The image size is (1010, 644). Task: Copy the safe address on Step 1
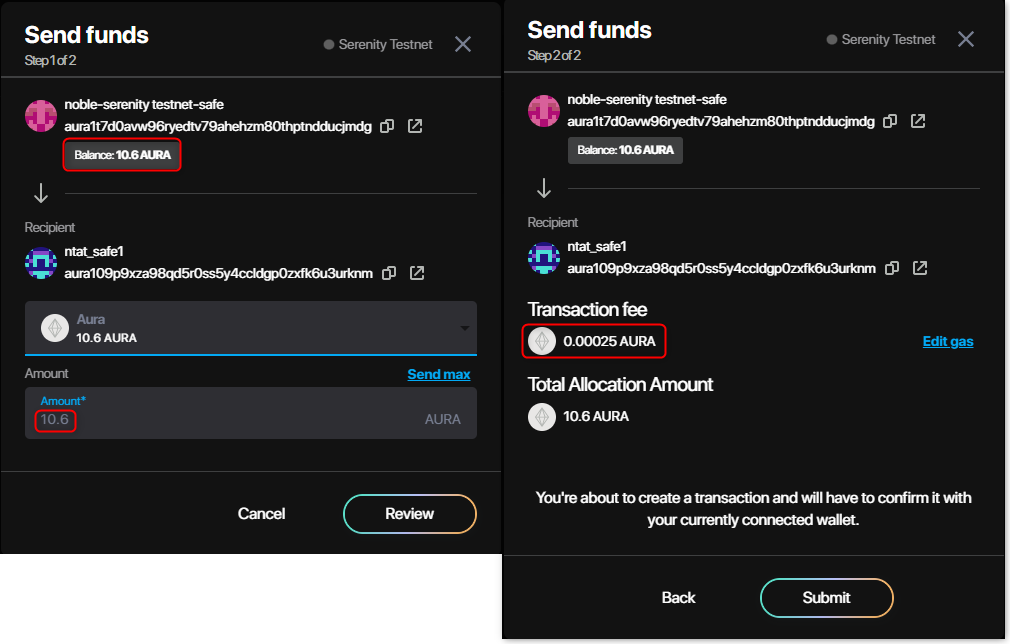pyautogui.click(x=388, y=126)
